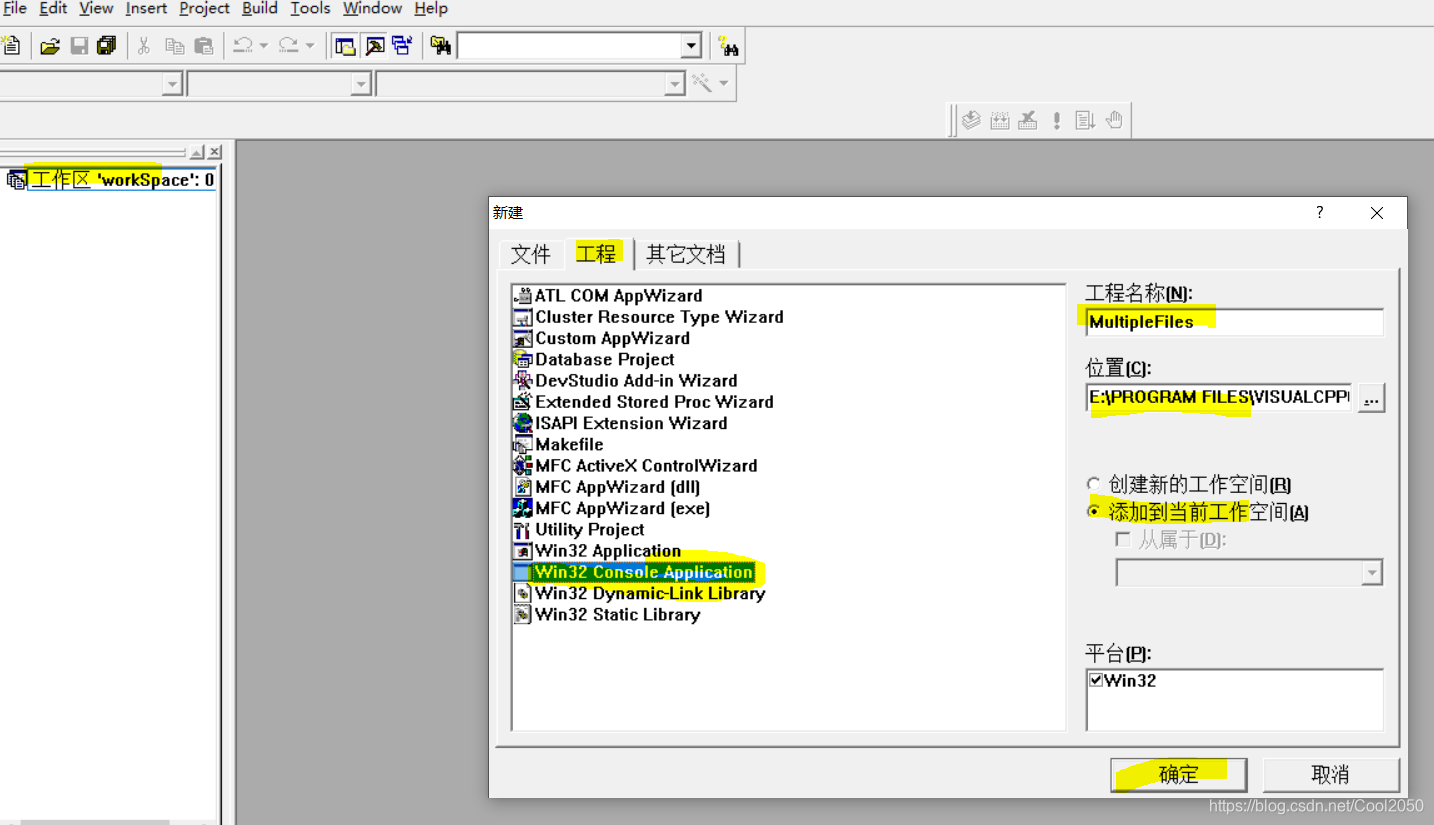Image resolution: width=1434 pixels, height=825 pixels.
Task: Toggle the Workspace window icon
Action: (345, 46)
